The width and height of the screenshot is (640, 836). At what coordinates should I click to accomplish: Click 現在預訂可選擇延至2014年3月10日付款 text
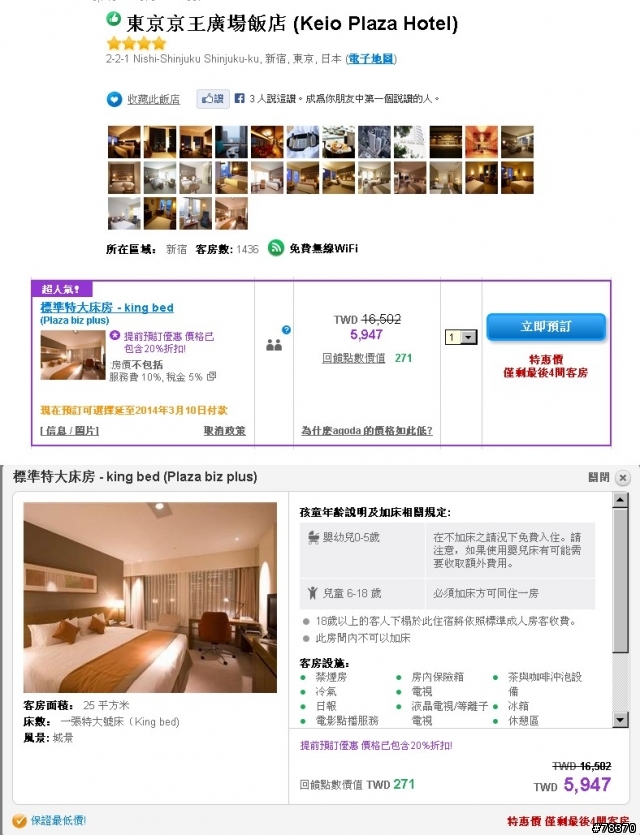(x=134, y=410)
